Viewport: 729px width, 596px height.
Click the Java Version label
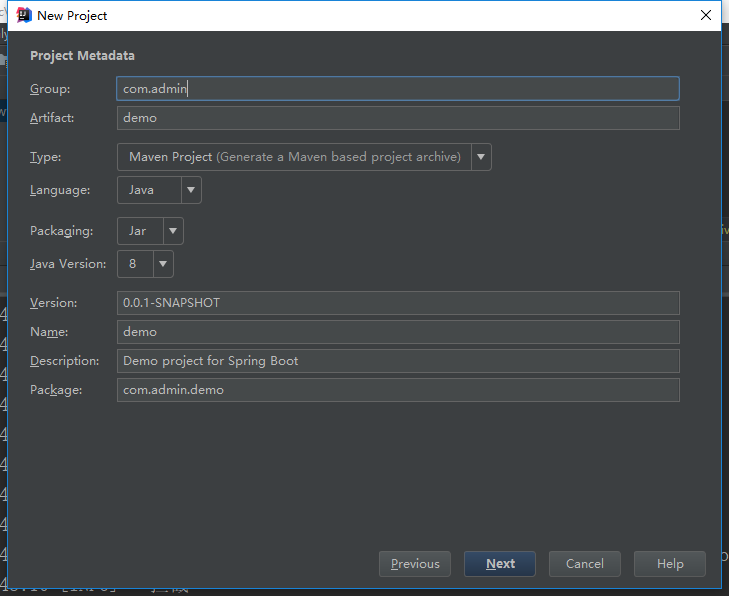click(x=68, y=264)
